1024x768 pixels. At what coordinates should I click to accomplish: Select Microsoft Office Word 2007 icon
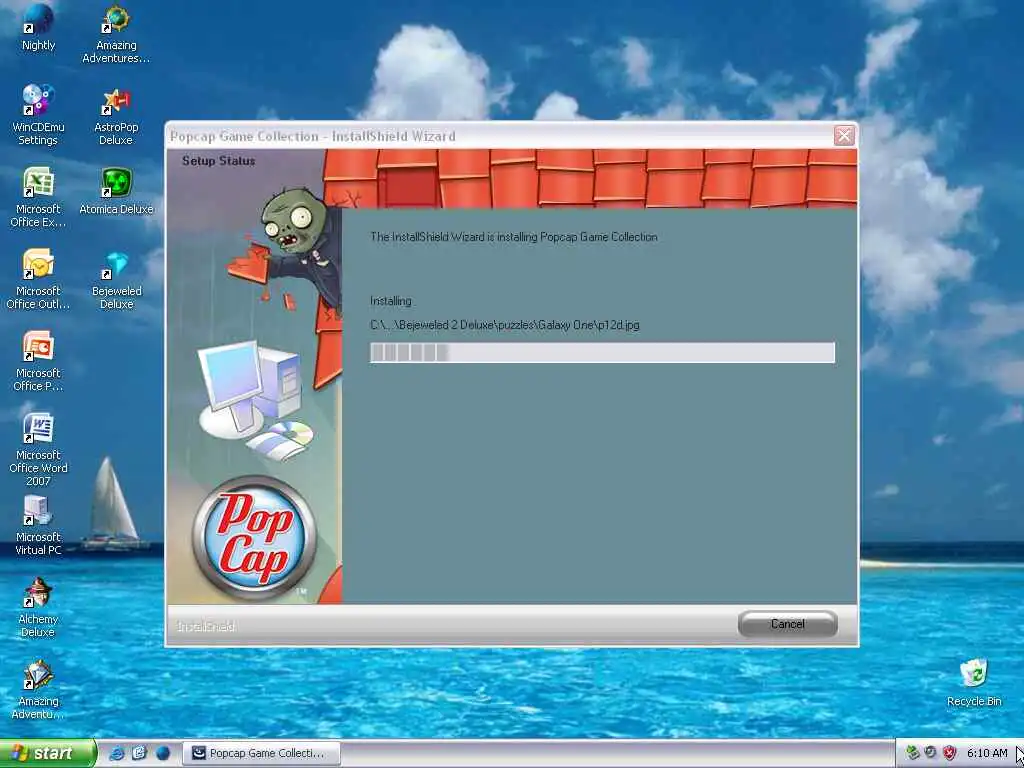[x=38, y=449]
